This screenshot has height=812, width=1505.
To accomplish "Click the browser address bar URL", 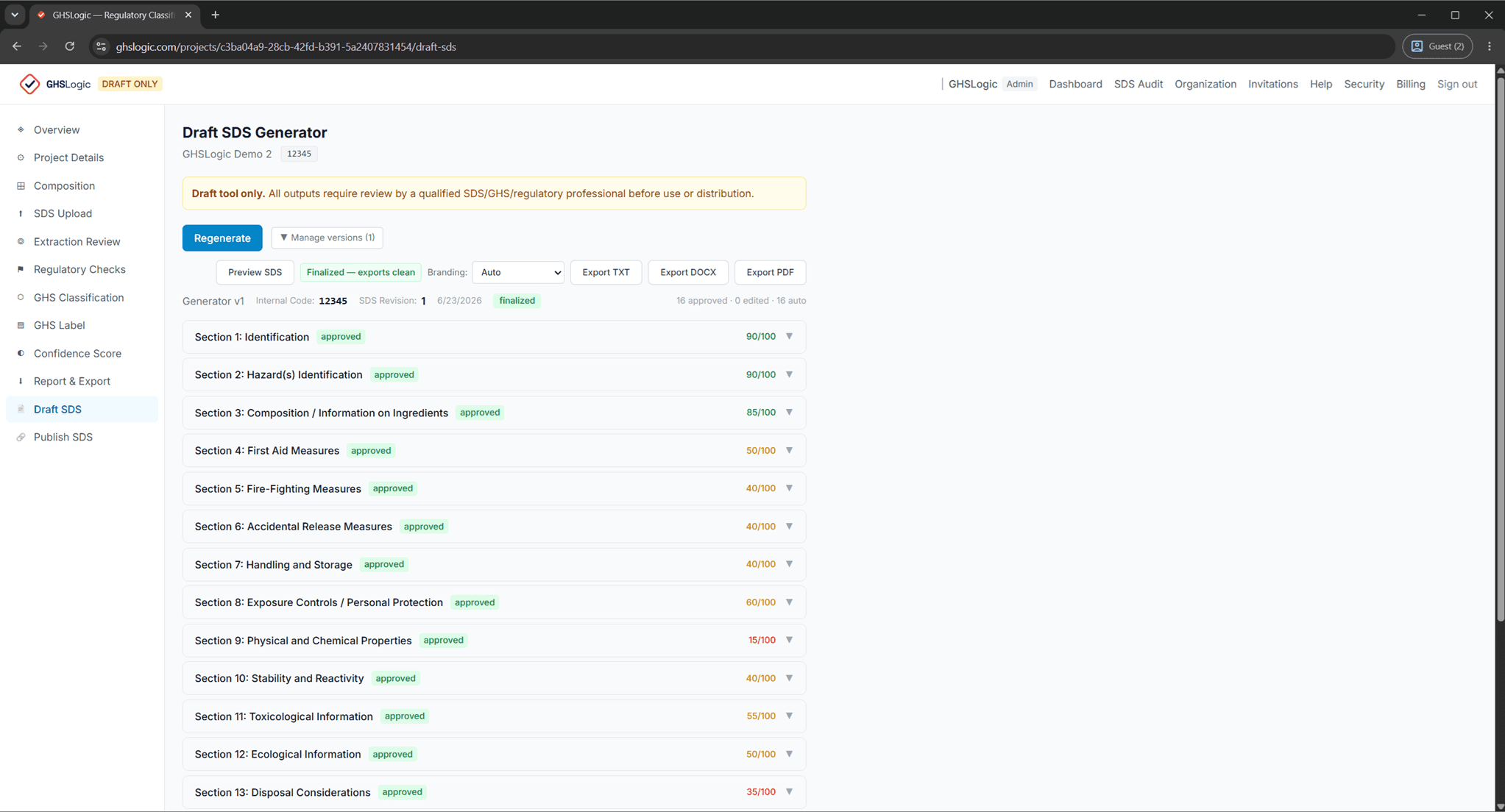I will (x=286, y=46).
